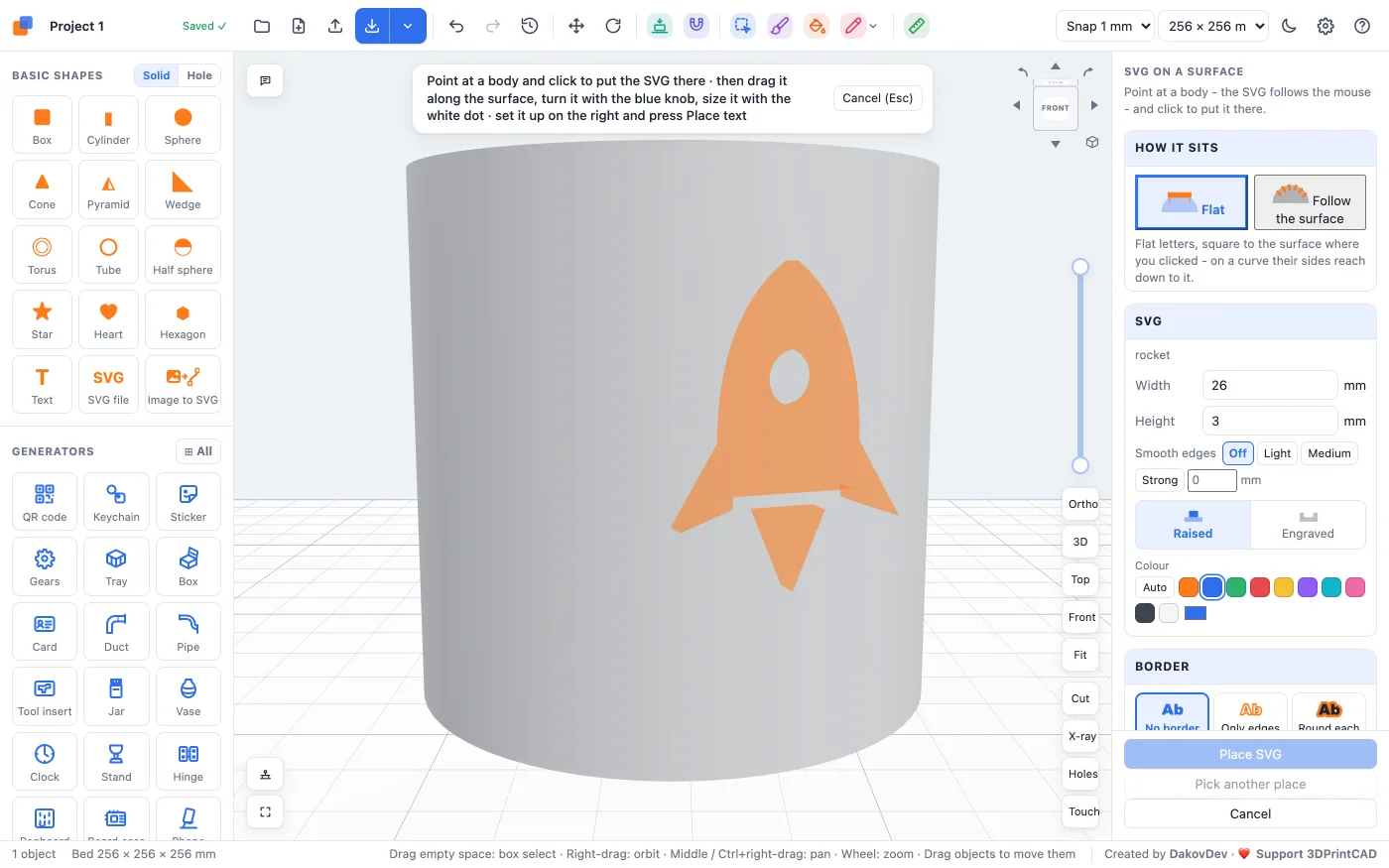Set Smooth edges to Light

coord(1277,453)
